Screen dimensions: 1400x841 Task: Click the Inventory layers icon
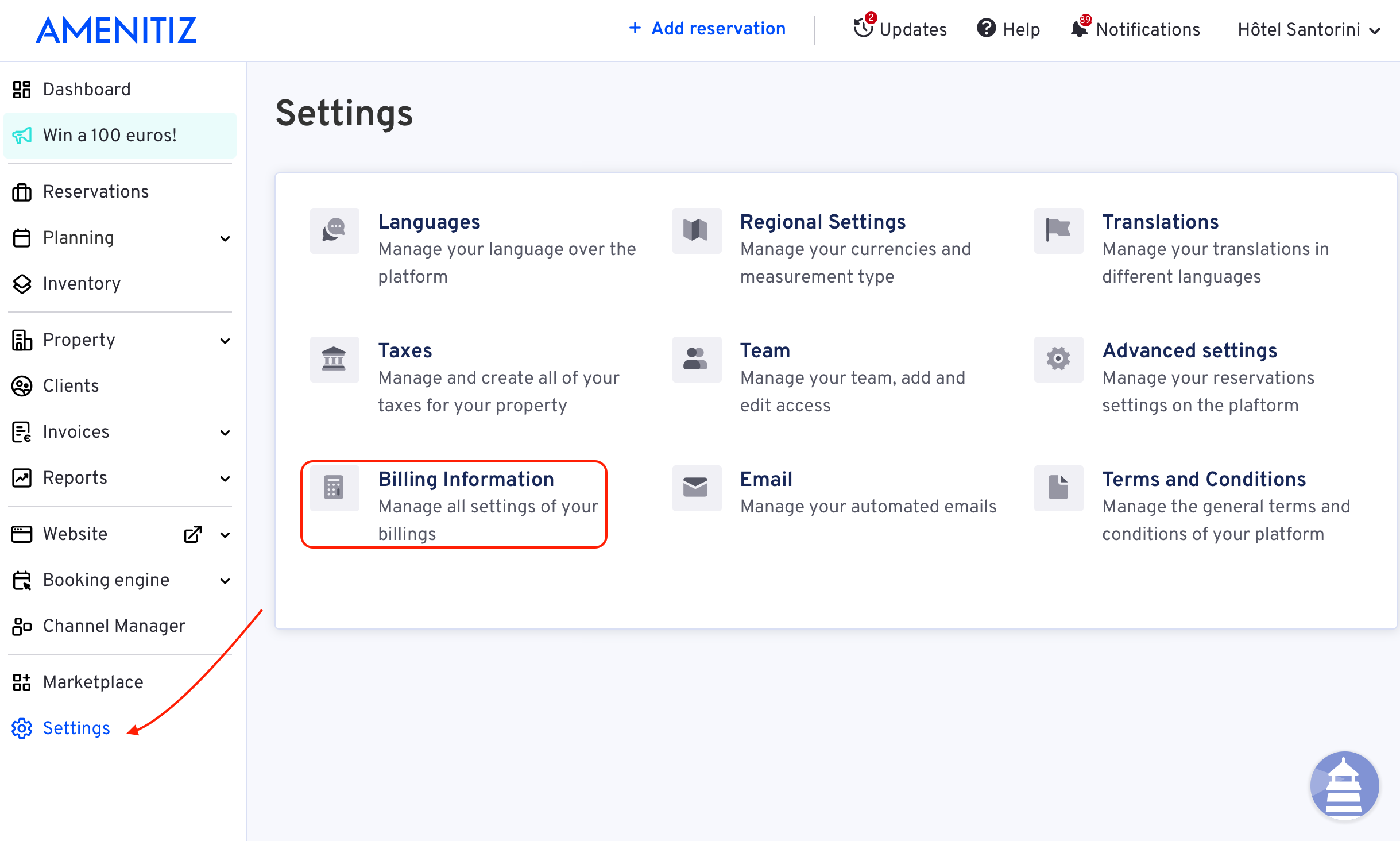pyautogui.click(x=22, y=284)
